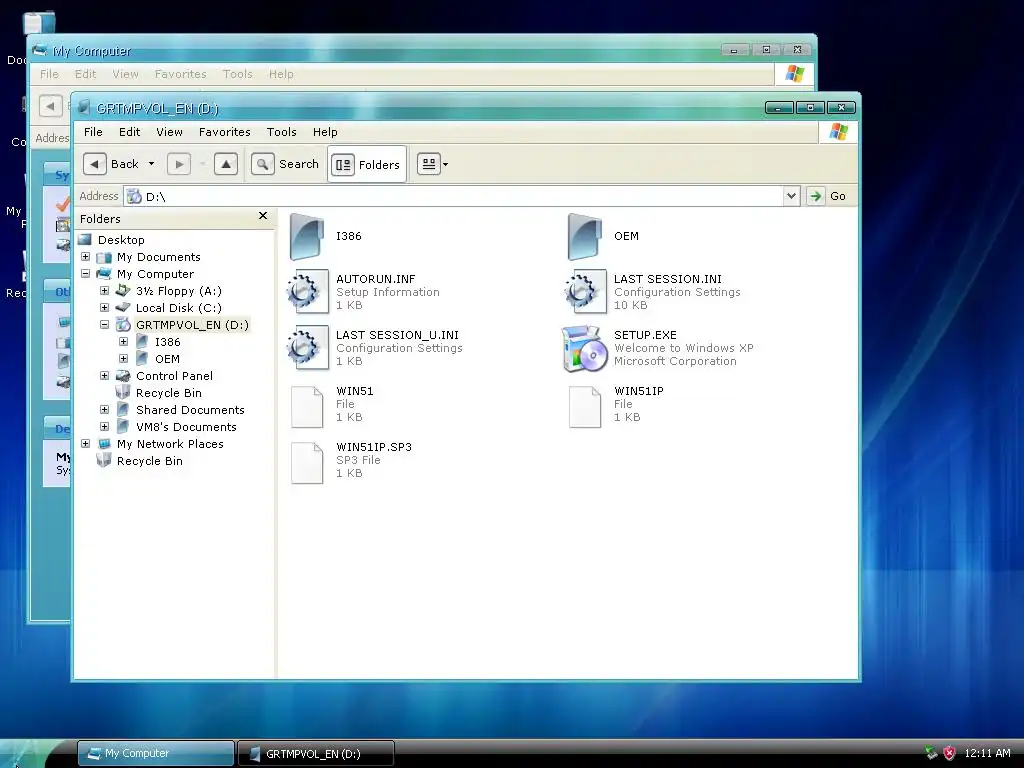The image size is (1024, 768).
Task: Open the Views dropdown arrow
Action: [445, 165]
